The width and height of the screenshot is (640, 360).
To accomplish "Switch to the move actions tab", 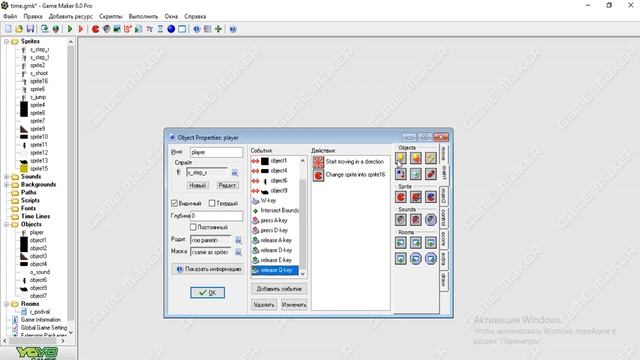I will pyautogui.click(x=444, y=154).
